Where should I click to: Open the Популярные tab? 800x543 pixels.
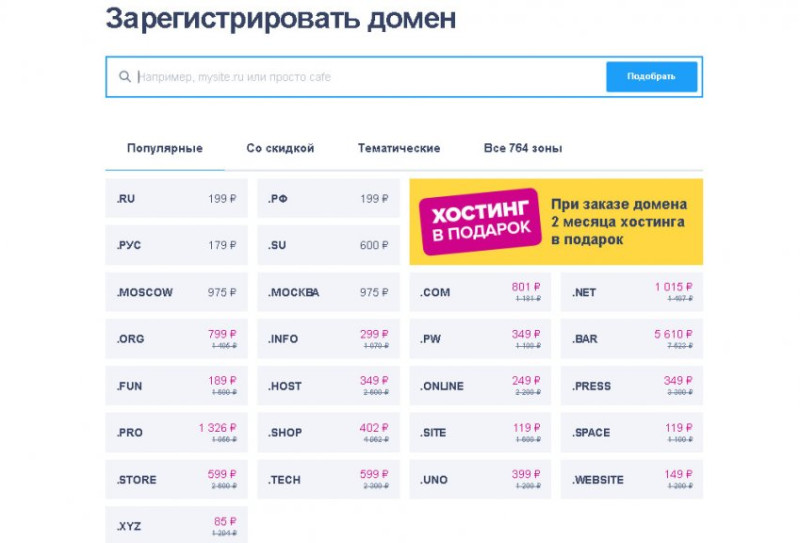[x=165, y=149]
